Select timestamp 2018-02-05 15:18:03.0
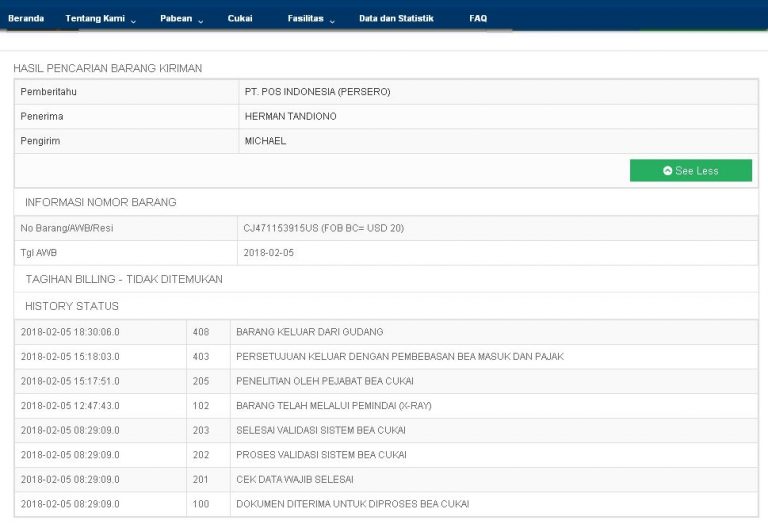The width and height of the screenshot is (768, 528). click(x=70, y=356)
